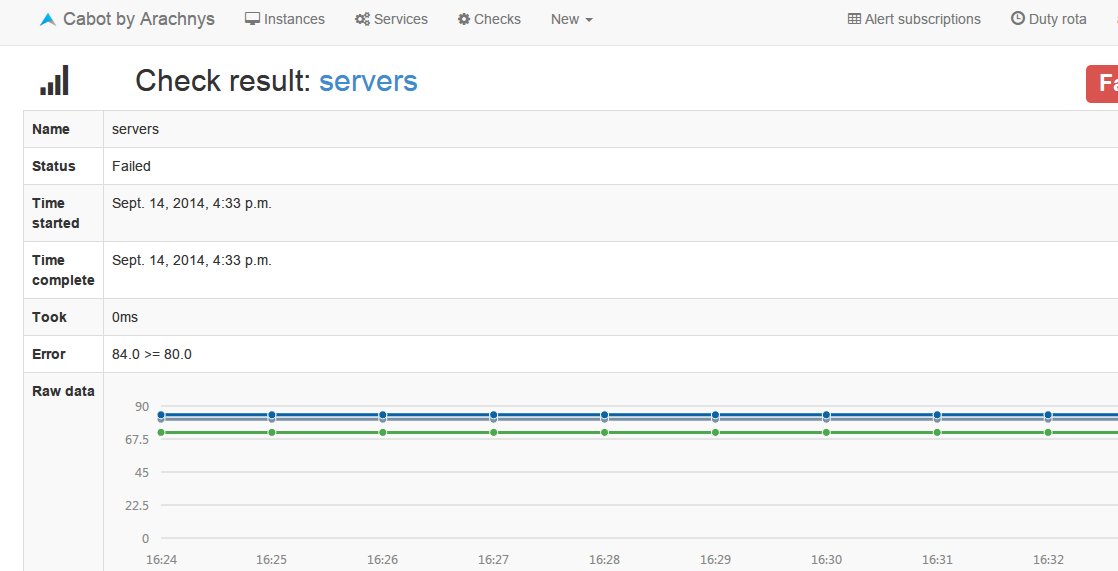Click the blue data point at 16:25
1118x571 pixels.
[x=272, y=414]
